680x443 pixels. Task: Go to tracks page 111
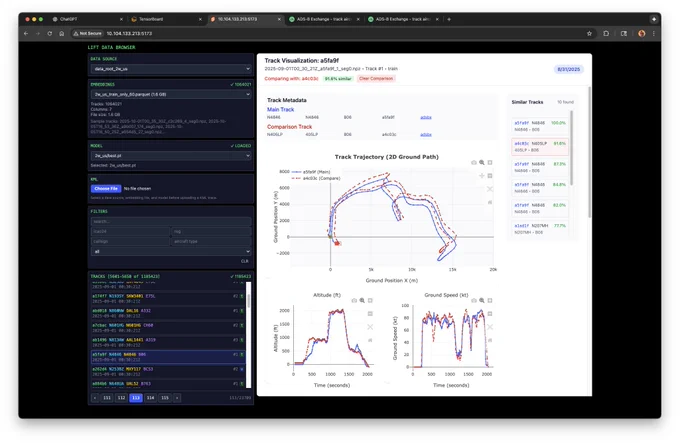click(107, 397)
